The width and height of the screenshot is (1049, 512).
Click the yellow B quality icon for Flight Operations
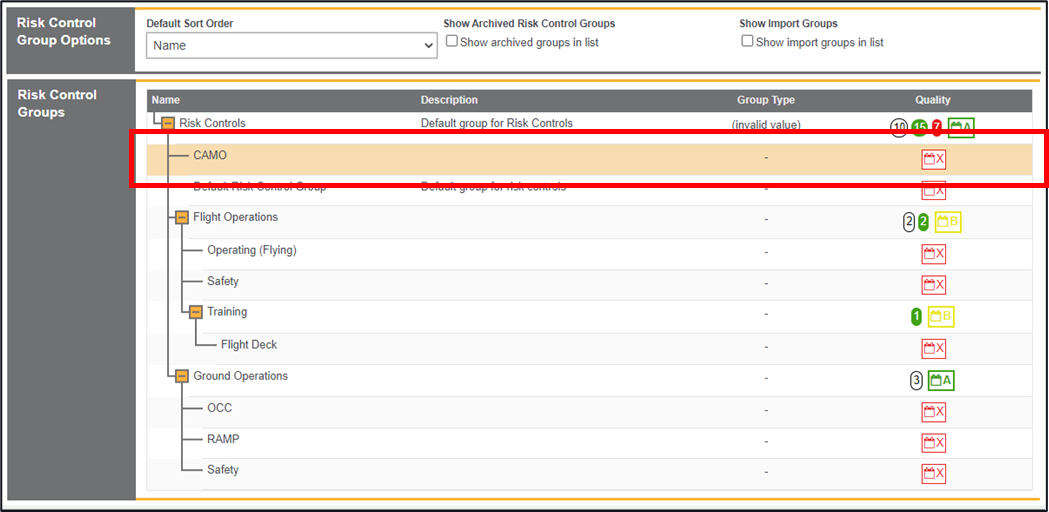pos(947,222)
